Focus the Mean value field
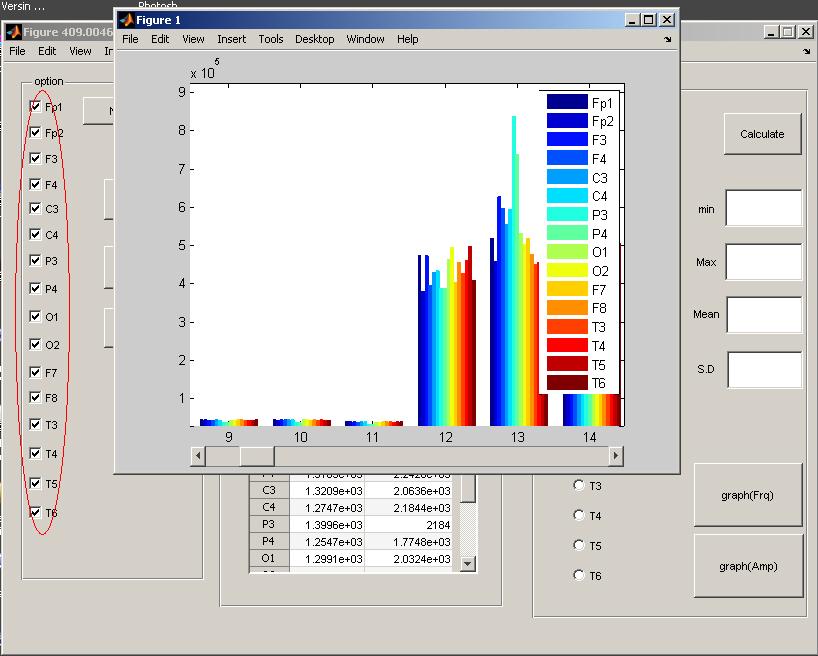818x656 pixels. tap(764, 315)
